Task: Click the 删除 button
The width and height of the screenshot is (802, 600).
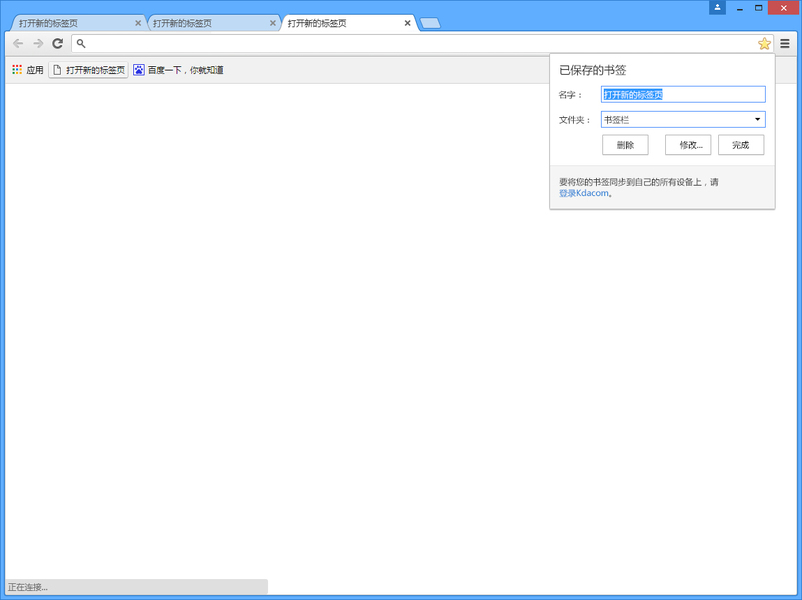Action: (x=625, y=145)
